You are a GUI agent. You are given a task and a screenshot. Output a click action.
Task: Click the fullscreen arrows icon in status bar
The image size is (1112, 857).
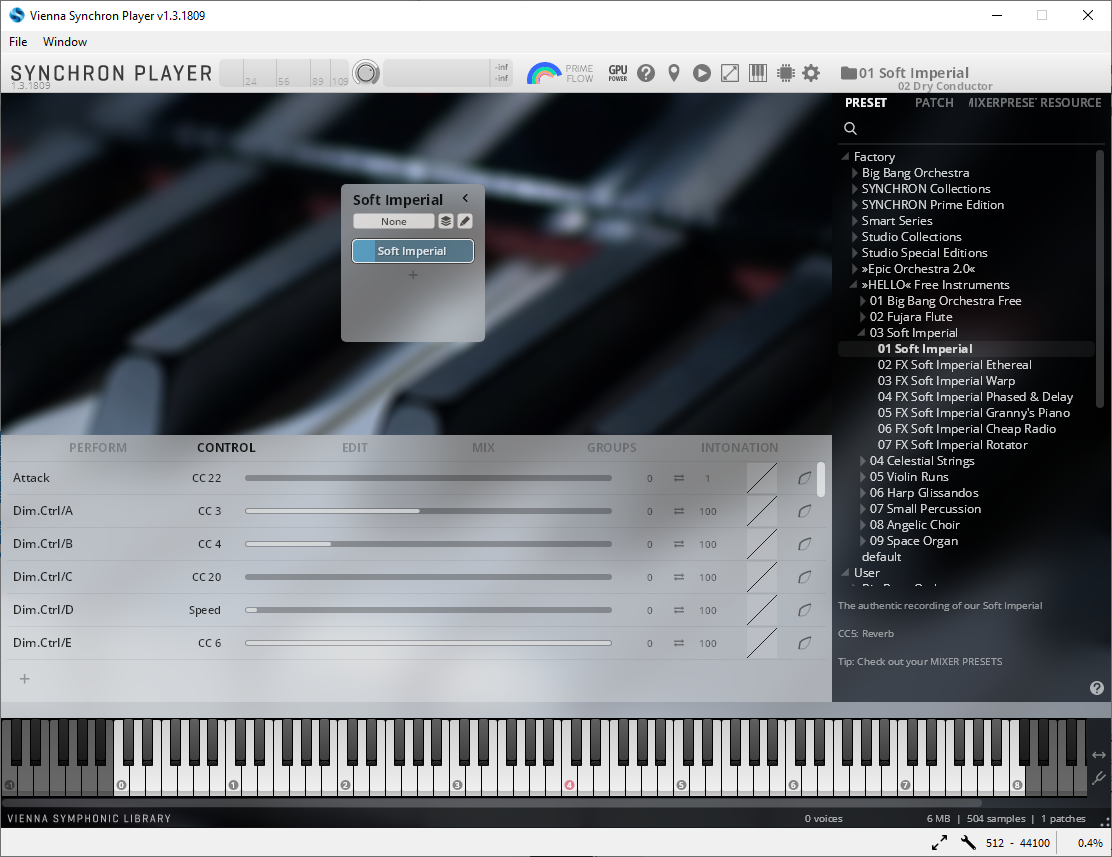(939, 843)
